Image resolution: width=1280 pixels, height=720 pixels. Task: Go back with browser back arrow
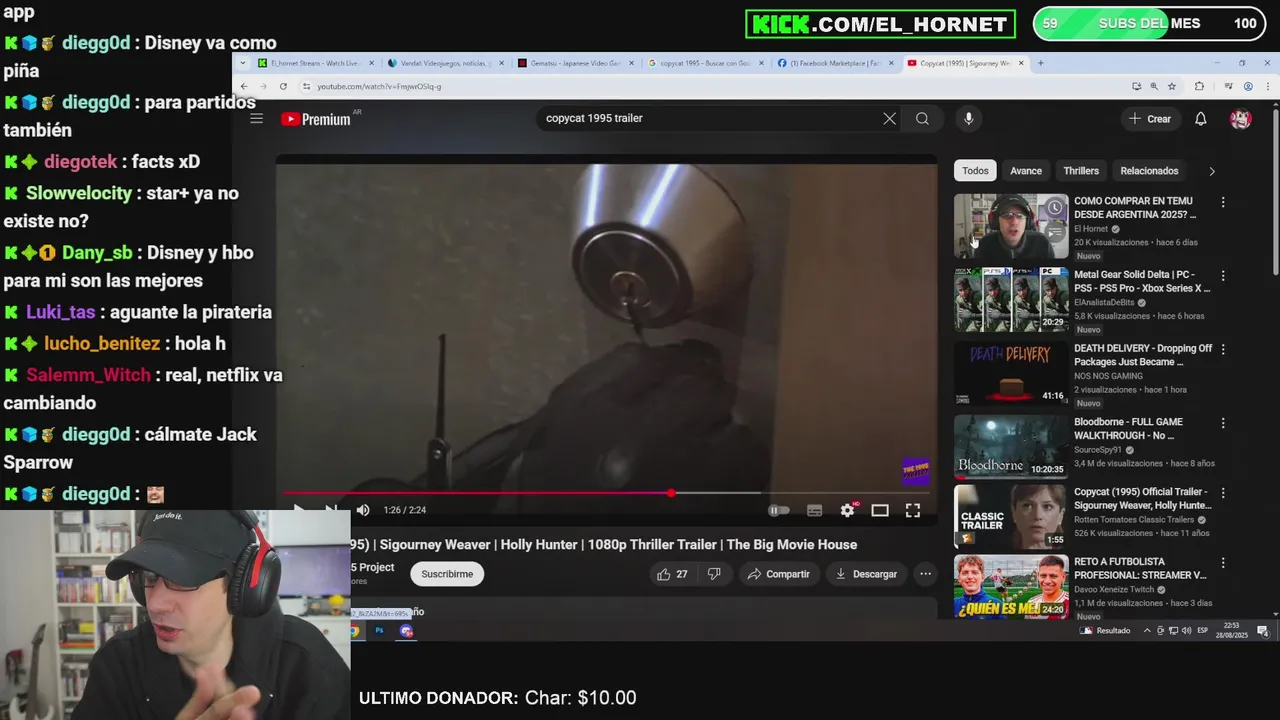(244, 86)
